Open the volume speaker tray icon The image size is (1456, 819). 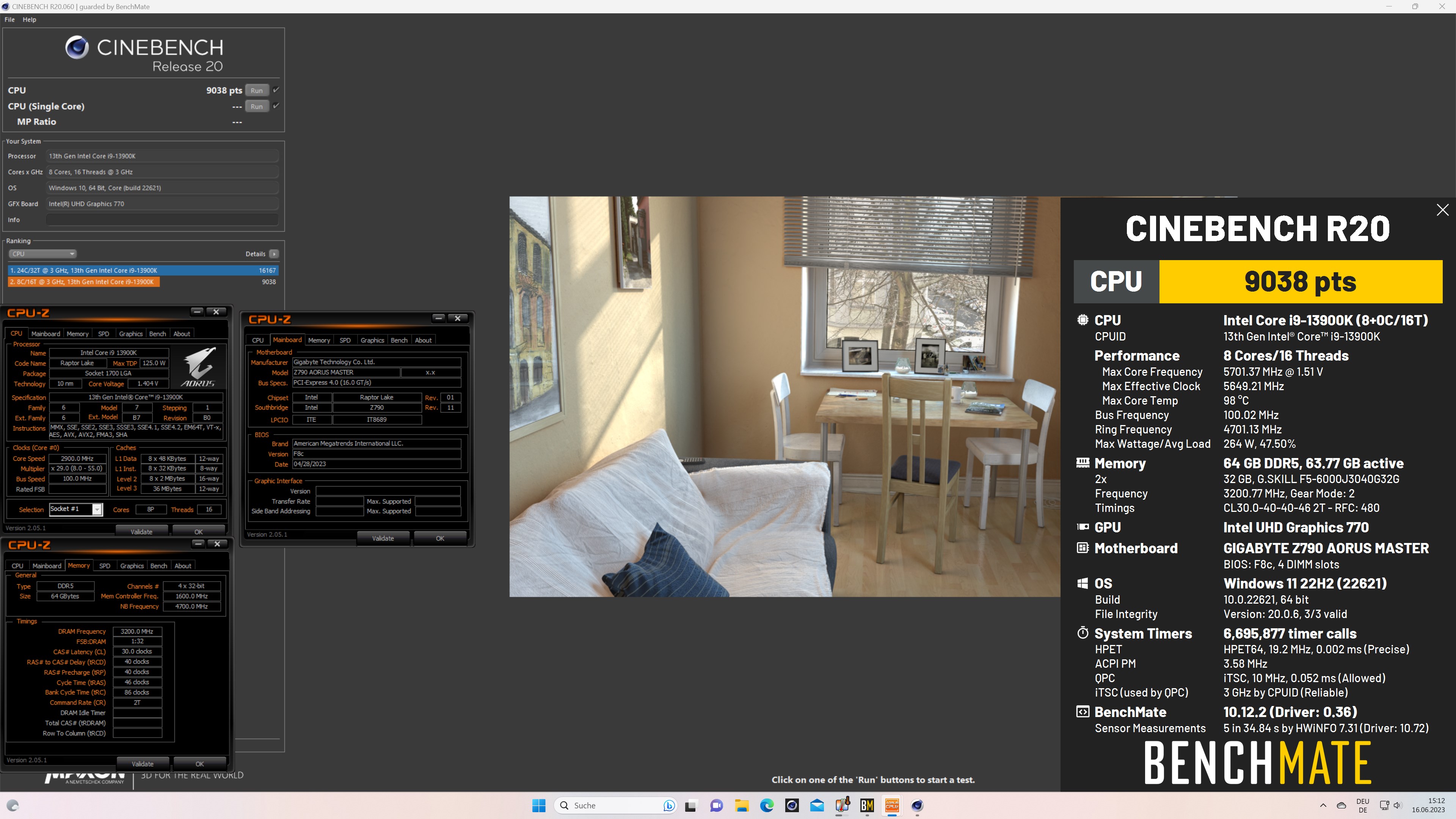1398,805
